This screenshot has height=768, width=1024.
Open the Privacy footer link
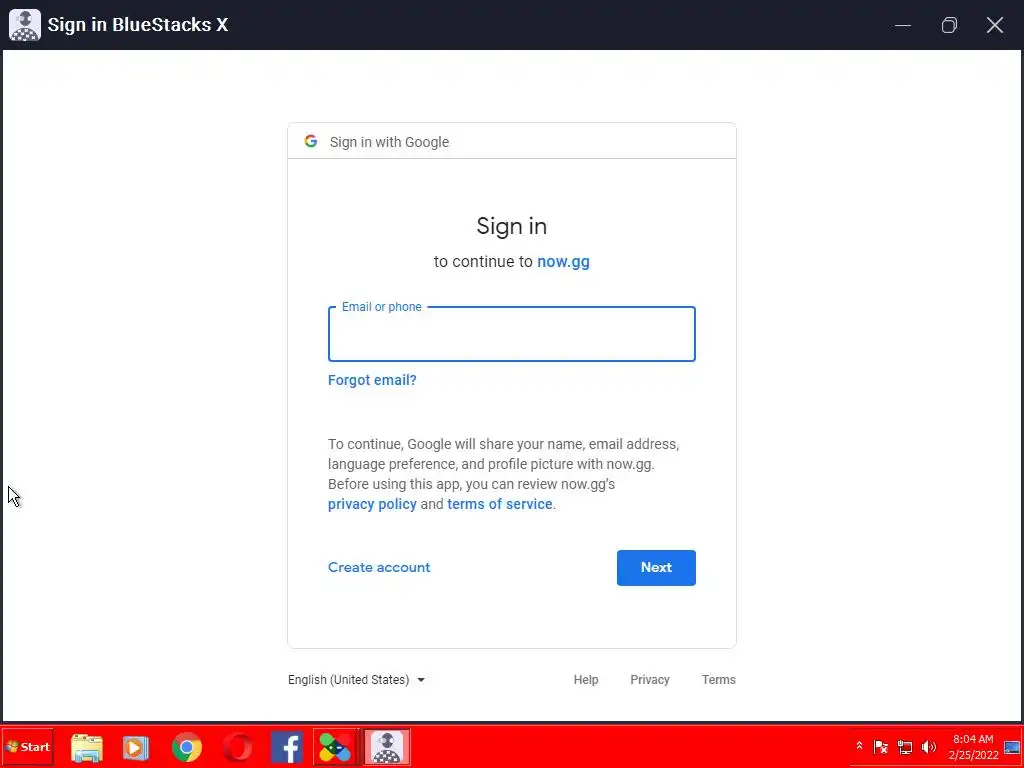pos(650,680)
